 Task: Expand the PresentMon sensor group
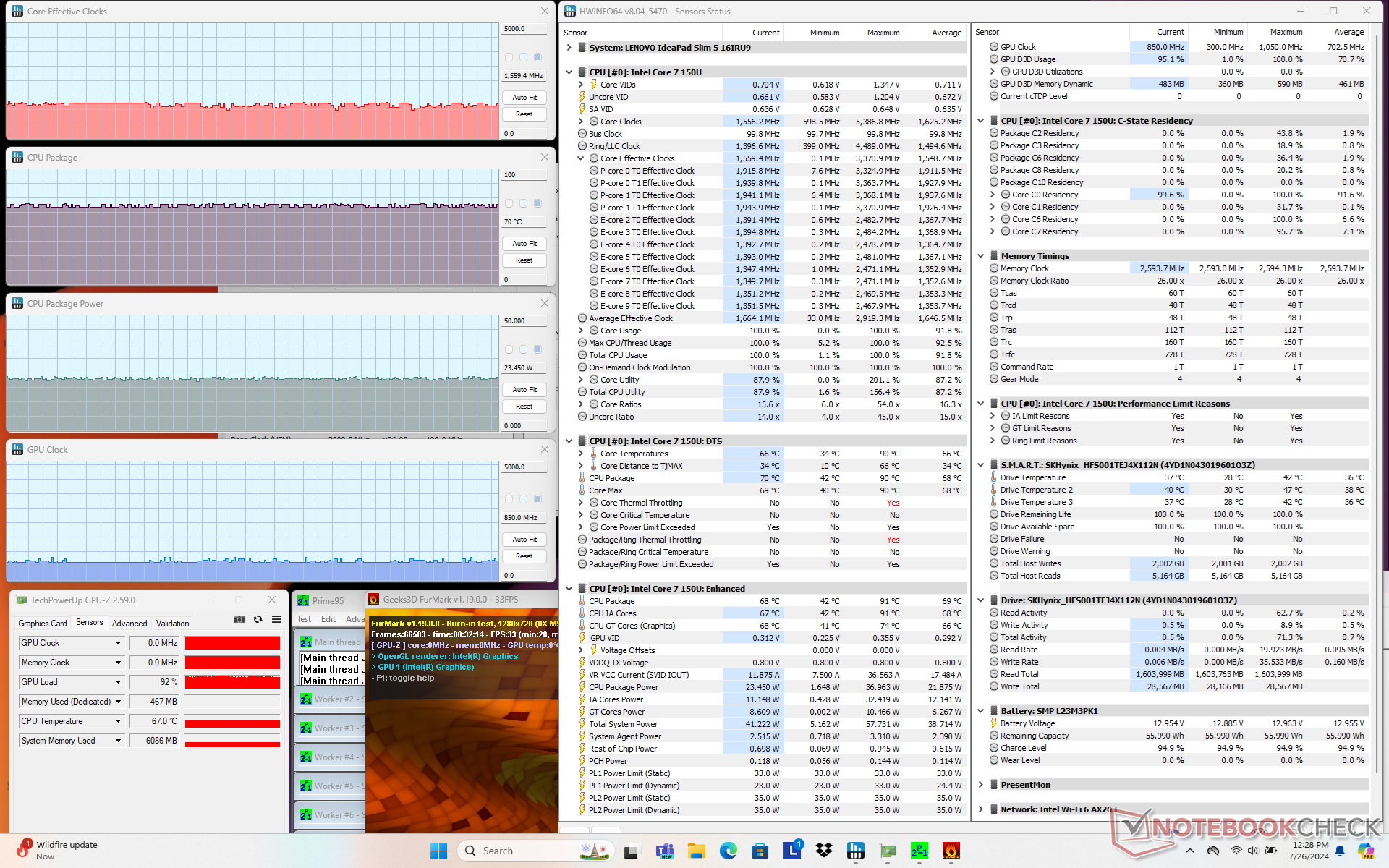point(981,785)
